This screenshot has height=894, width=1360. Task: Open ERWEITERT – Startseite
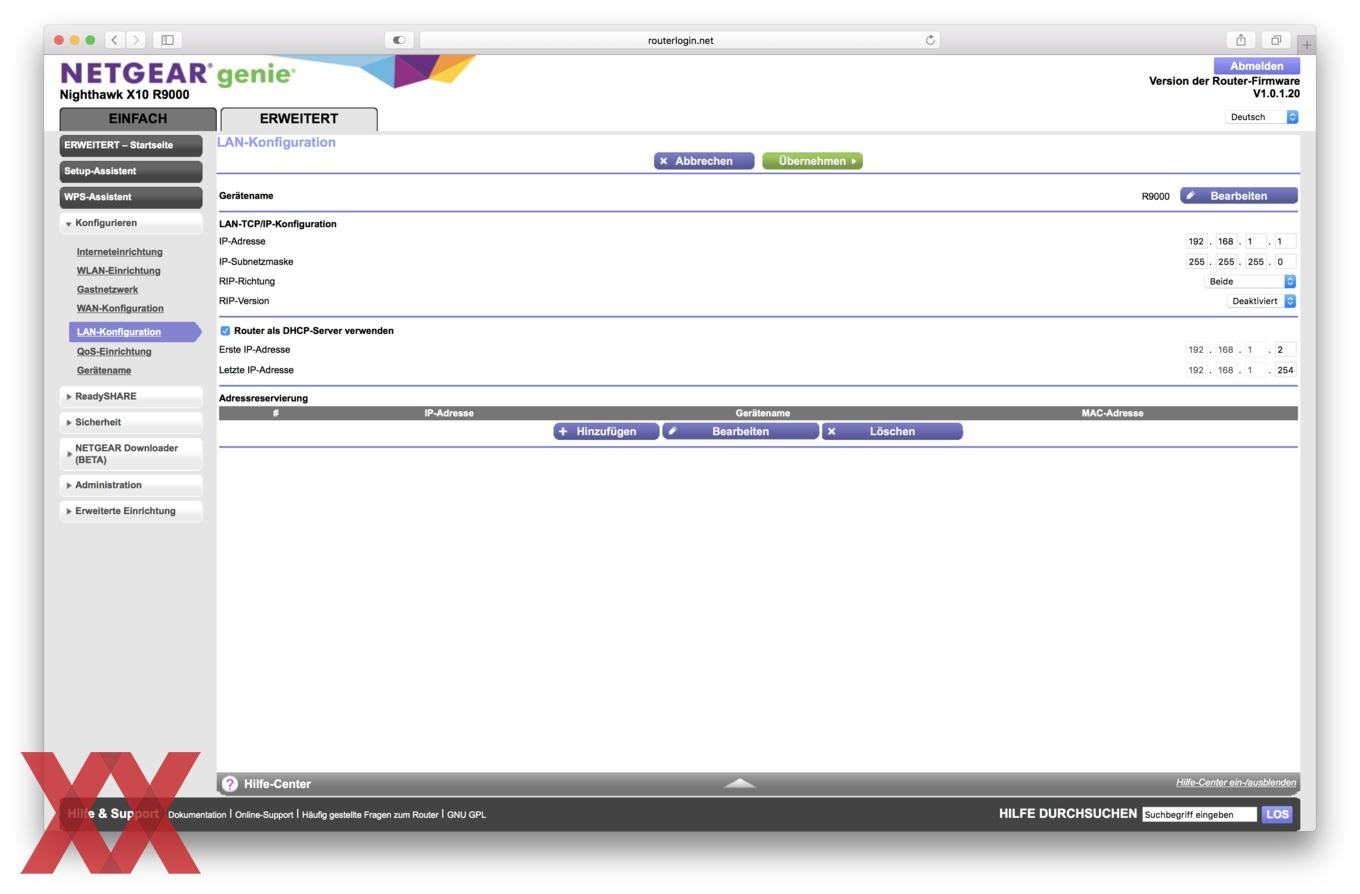[130, 145]
